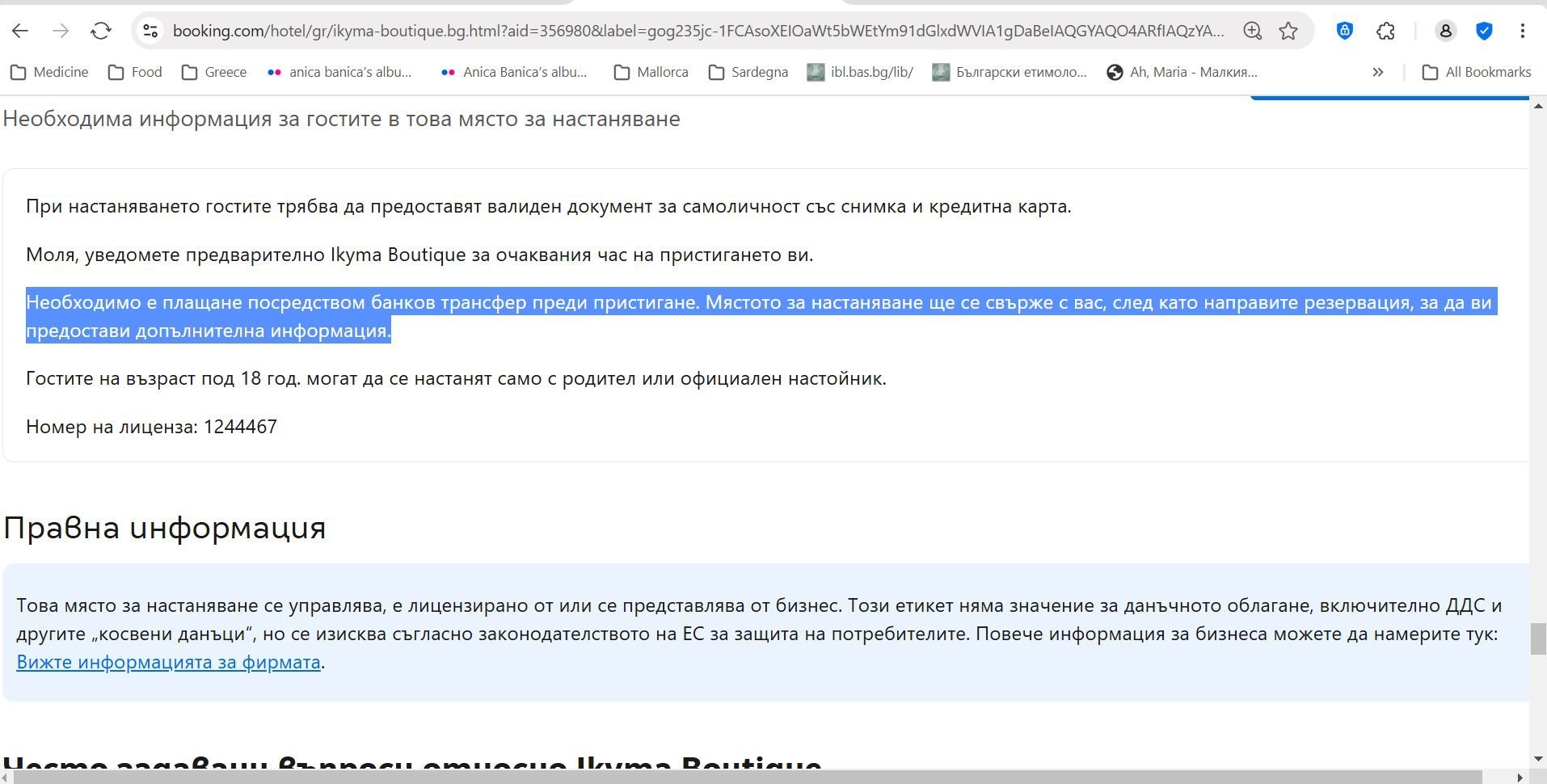
Task: Open the Extensions puzzle piece menu
Action: coord(1385,31)
